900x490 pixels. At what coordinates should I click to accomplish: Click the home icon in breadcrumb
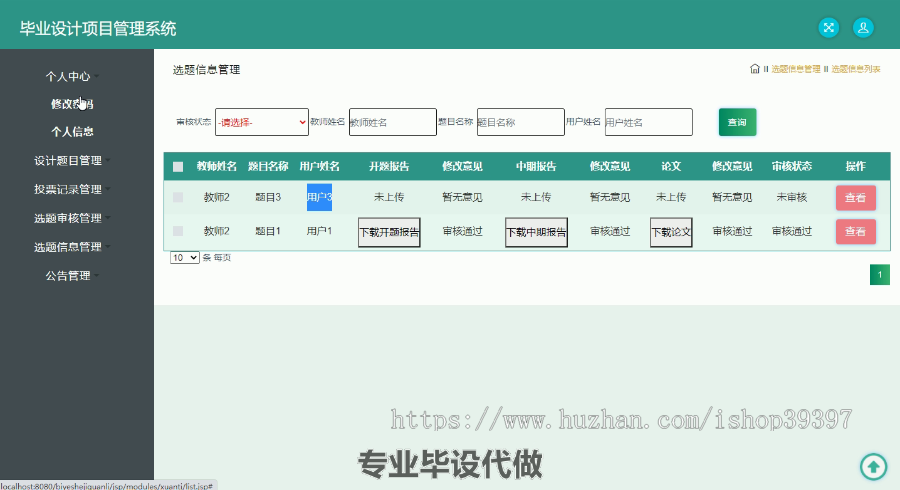tap(755, 69)
